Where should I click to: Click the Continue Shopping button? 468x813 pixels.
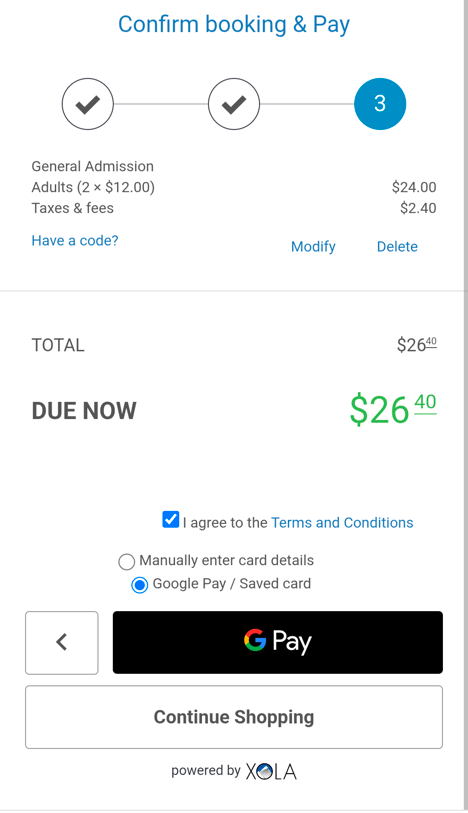tap(234, 717)
